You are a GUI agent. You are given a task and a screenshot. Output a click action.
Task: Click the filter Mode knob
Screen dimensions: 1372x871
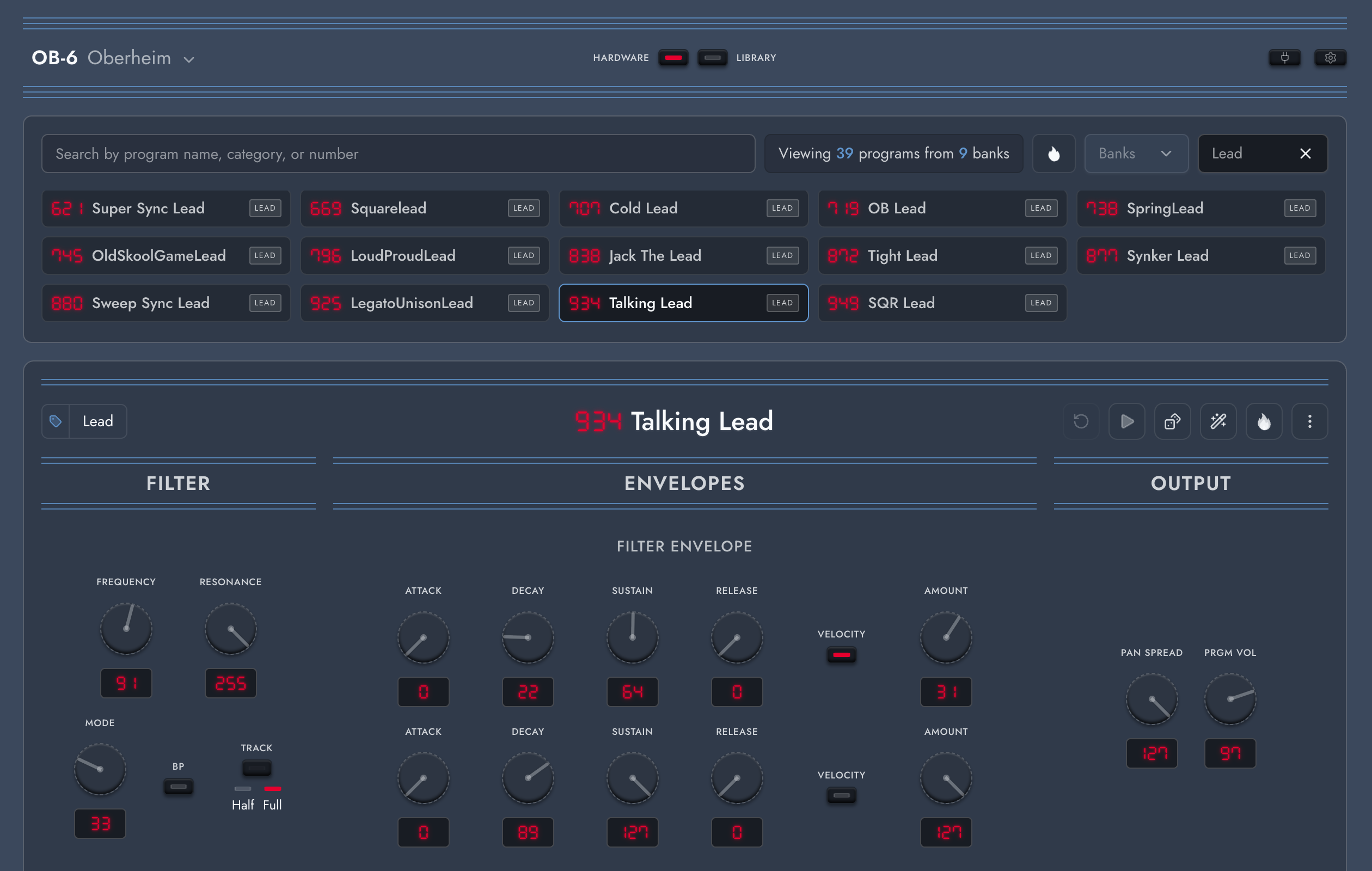(x=100, y=769)
